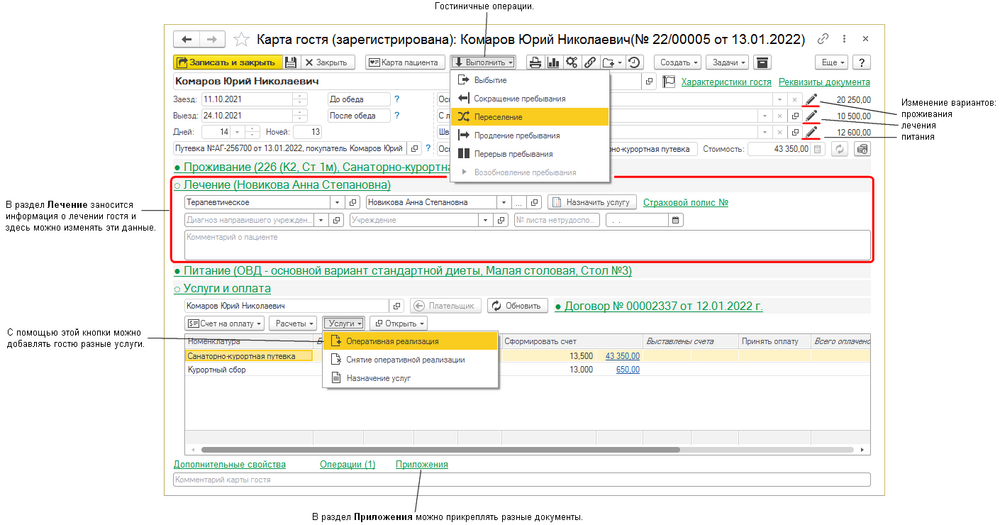Choose Назначение услуг in the Услуги menu
This screenshot has width=1000, height=525.
[x=379, y=378]
